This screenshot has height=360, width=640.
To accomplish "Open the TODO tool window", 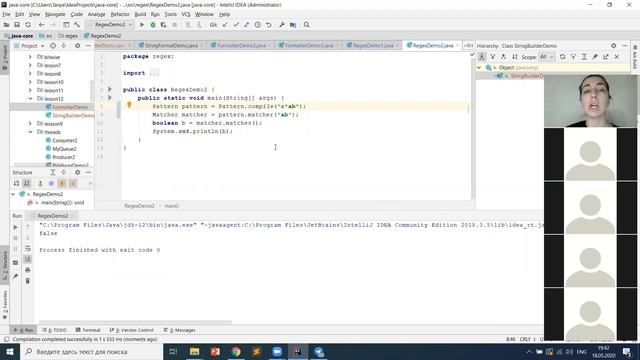I will pyautogui.click(x=55, y=330).
